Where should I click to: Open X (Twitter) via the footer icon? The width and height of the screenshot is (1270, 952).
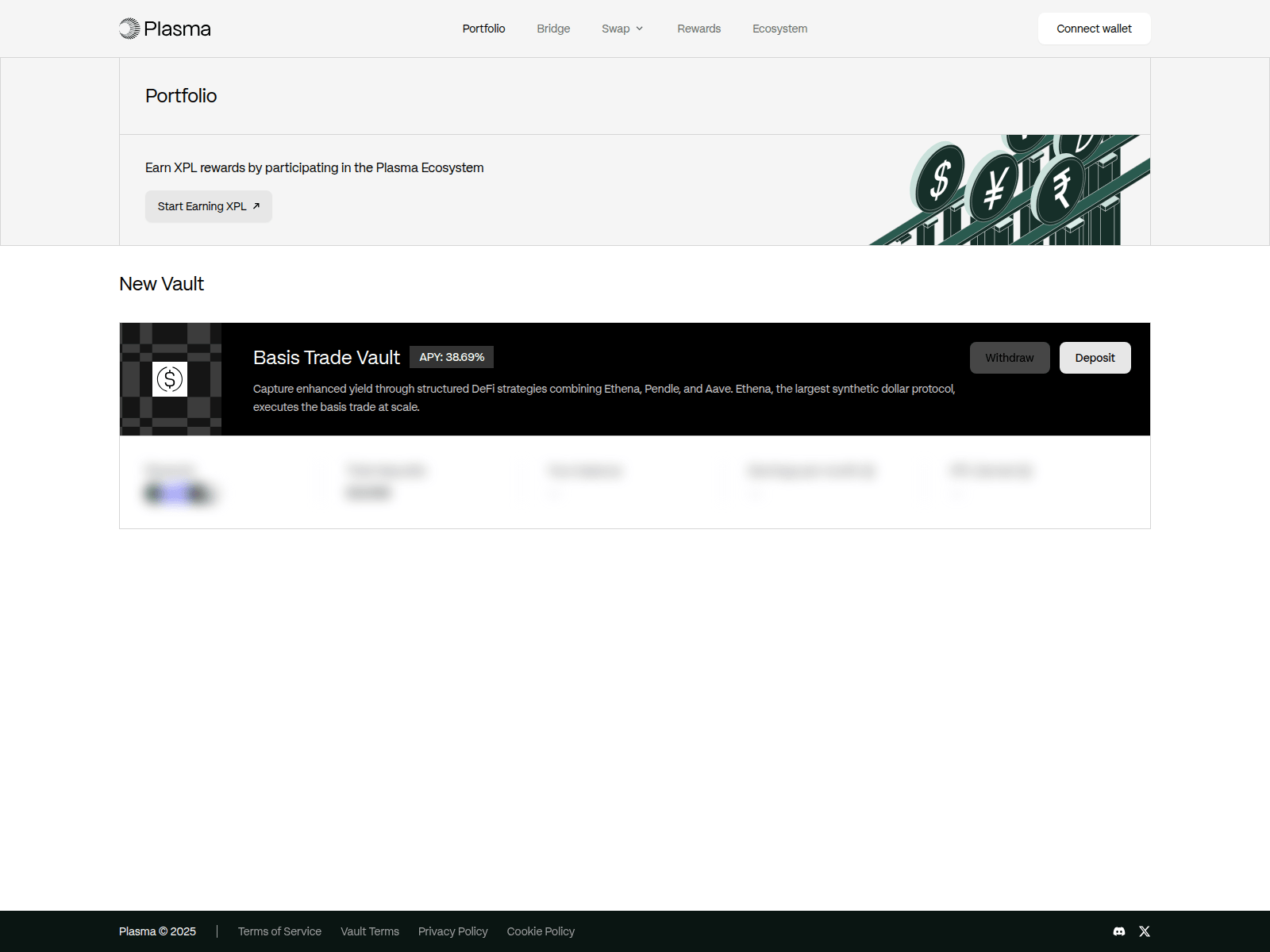(1145, 931)
